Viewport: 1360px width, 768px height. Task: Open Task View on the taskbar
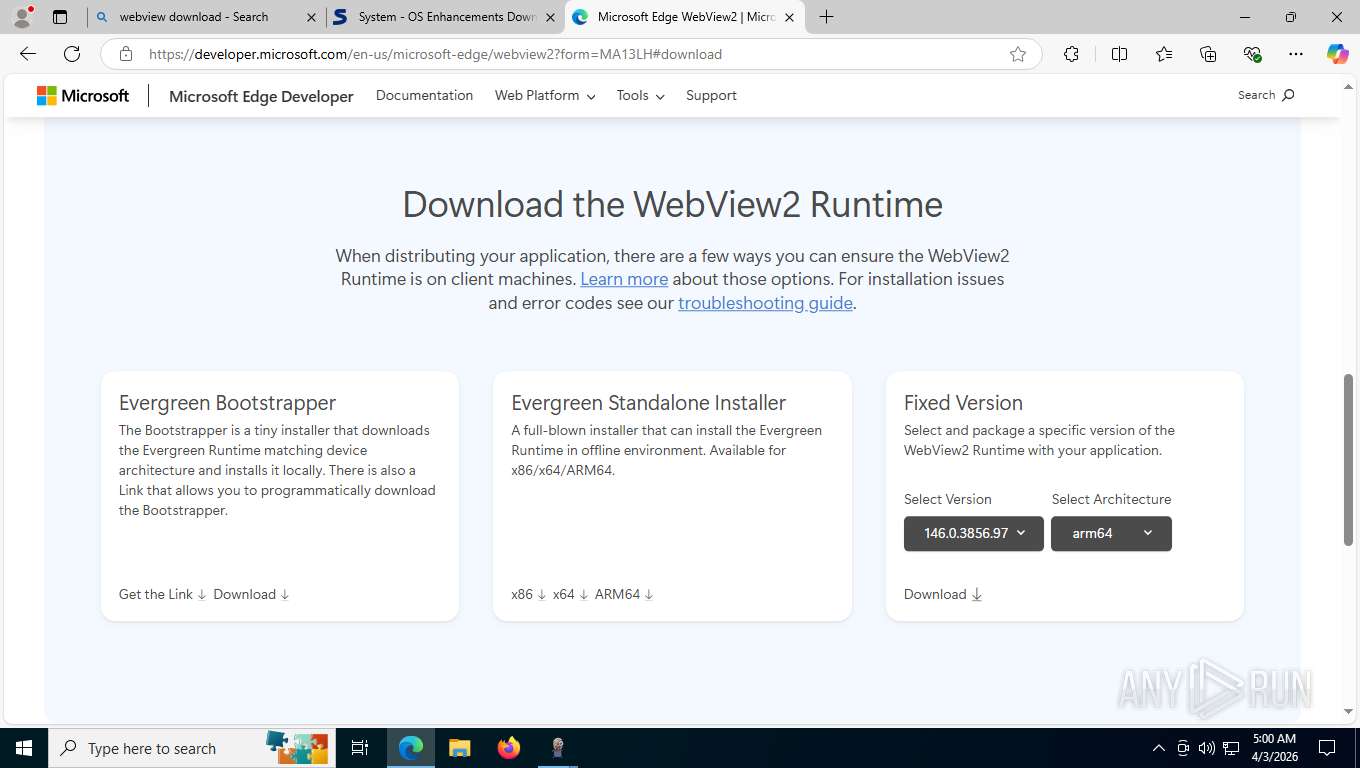point(360,748)
